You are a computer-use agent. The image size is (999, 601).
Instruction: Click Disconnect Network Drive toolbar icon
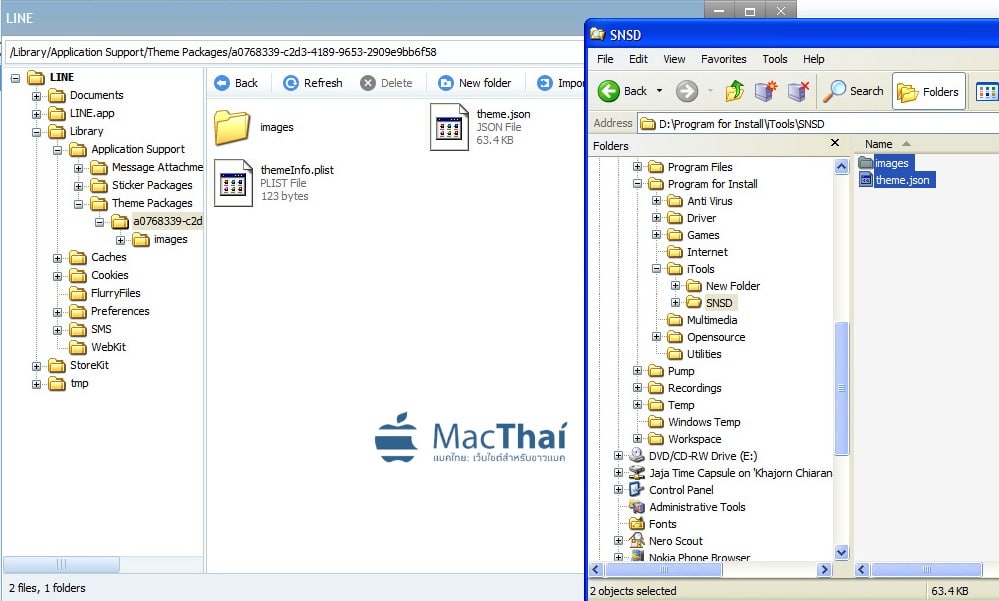click(x=798, y=91)
